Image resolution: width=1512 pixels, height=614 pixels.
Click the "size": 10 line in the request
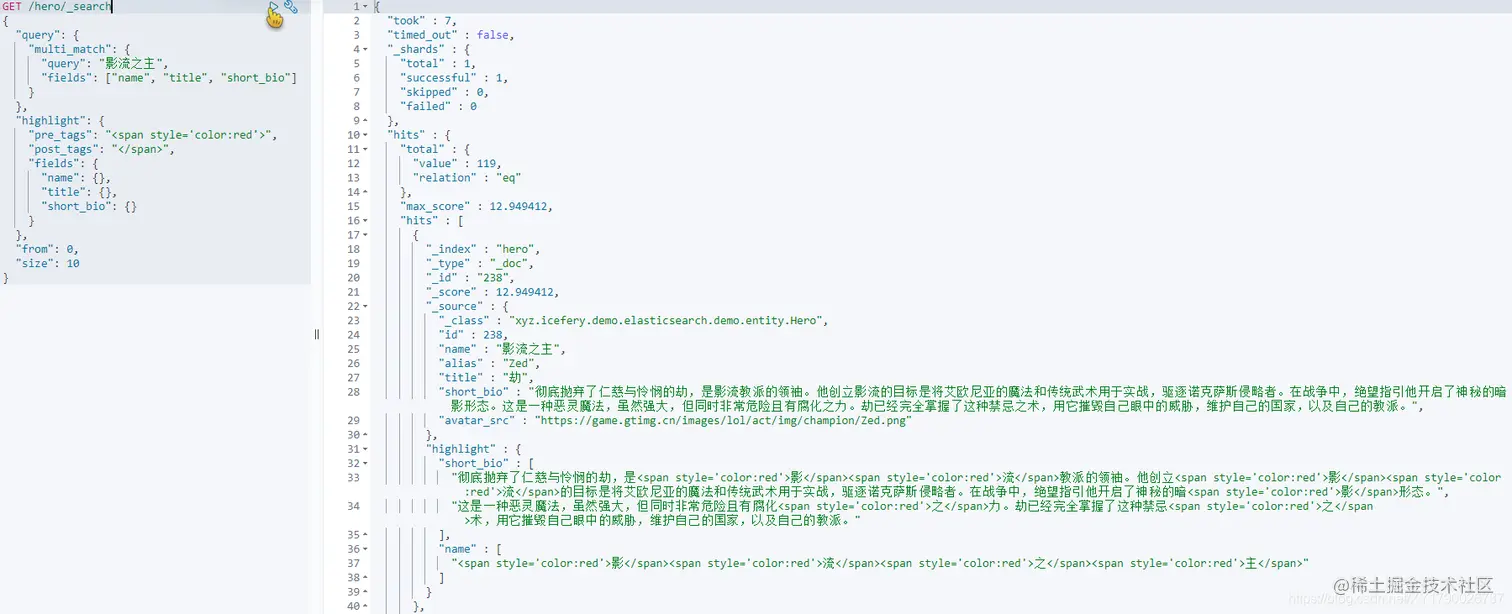47,263
